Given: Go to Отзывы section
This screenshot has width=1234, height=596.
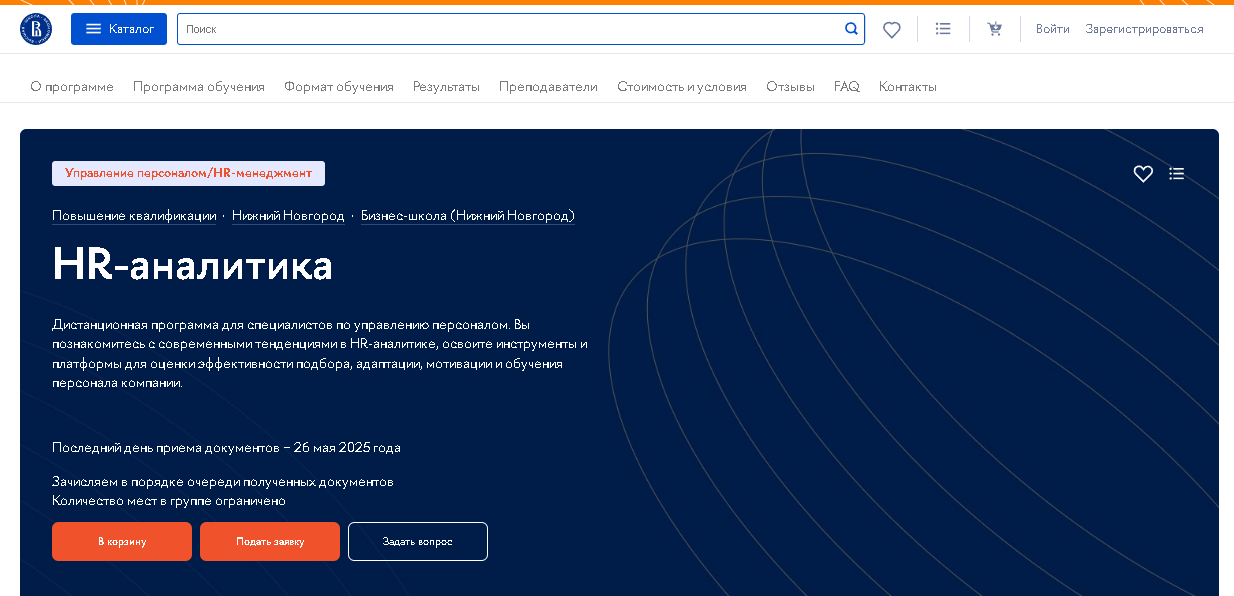Looking at the screenshot, I should [x=791, y=87].
